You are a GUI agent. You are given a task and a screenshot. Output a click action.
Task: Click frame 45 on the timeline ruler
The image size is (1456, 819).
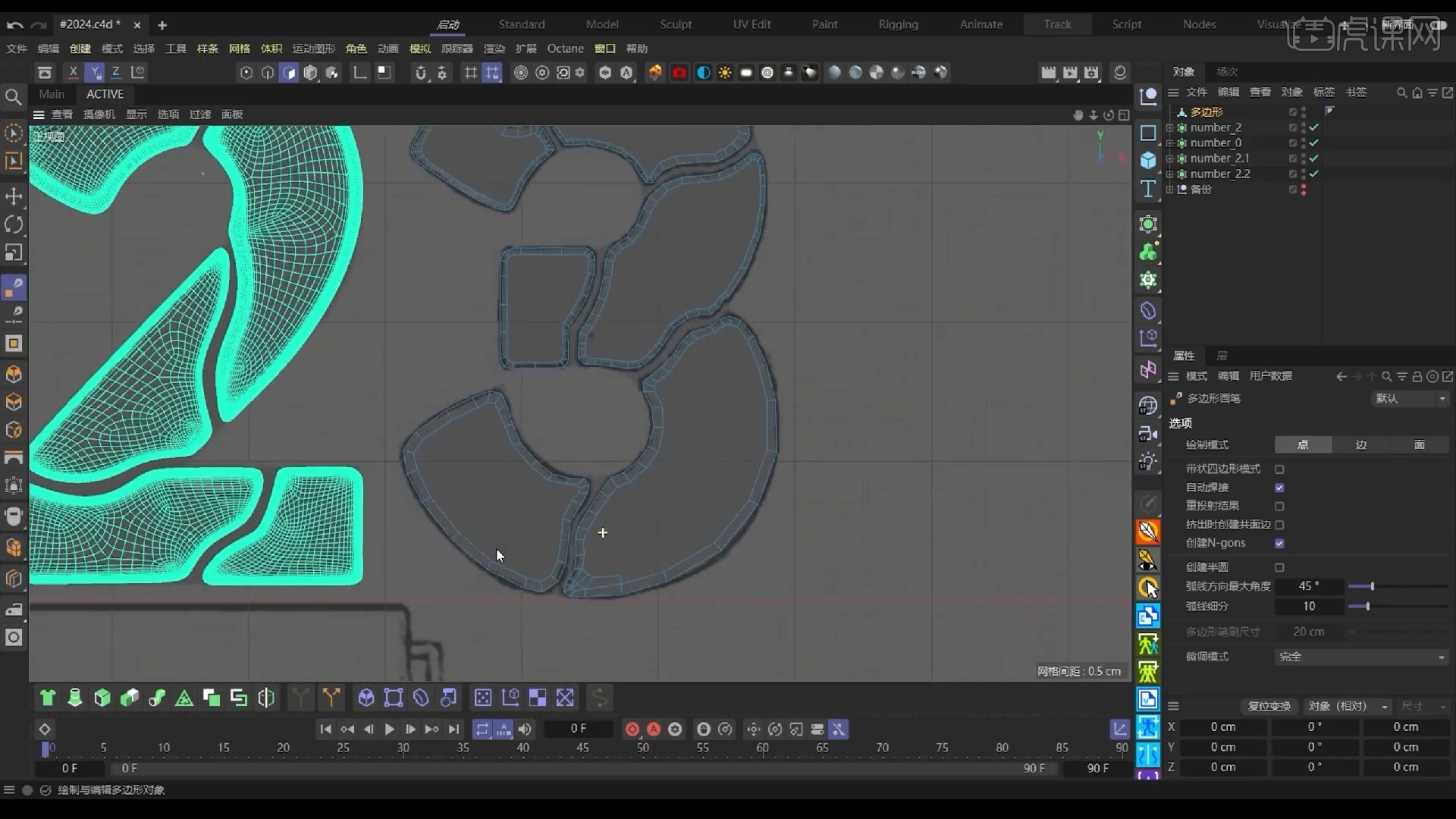pos(582,748)
